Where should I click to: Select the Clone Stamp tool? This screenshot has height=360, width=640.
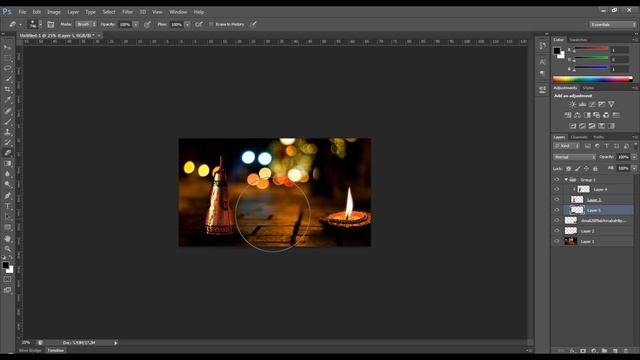(x=7, y=132)
